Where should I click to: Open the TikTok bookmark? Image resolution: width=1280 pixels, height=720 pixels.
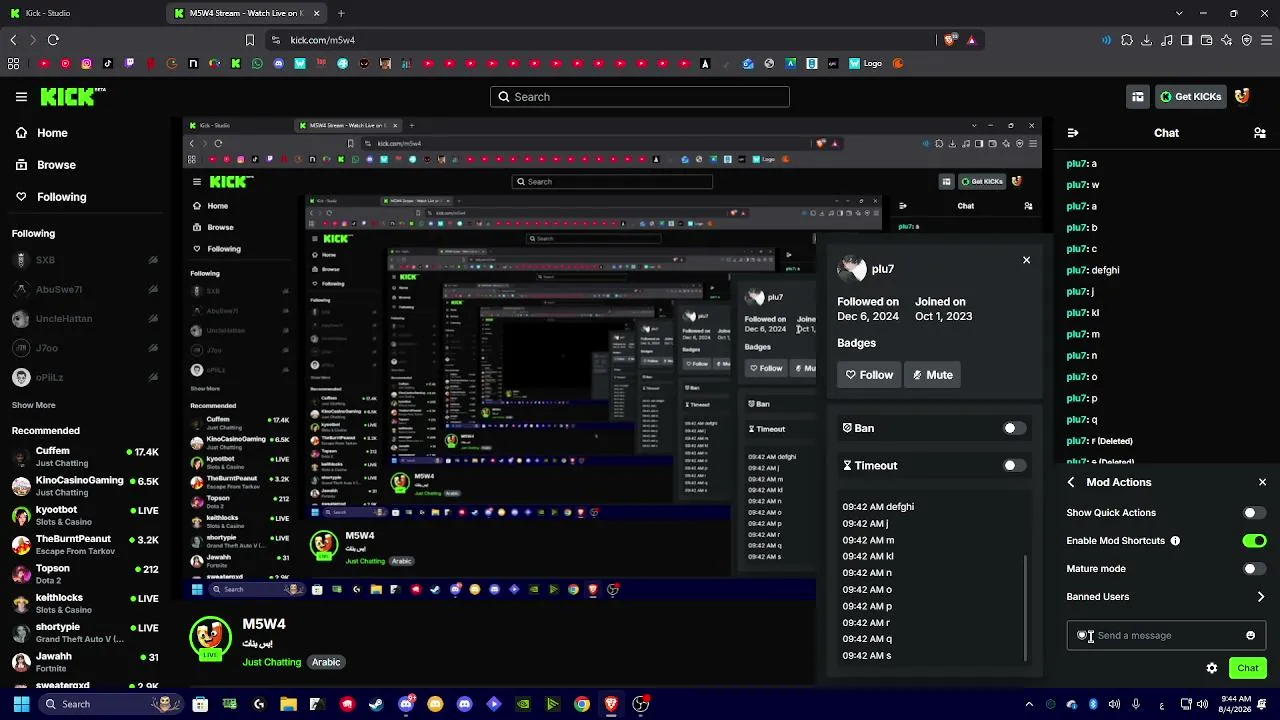[x=108, y=64]
